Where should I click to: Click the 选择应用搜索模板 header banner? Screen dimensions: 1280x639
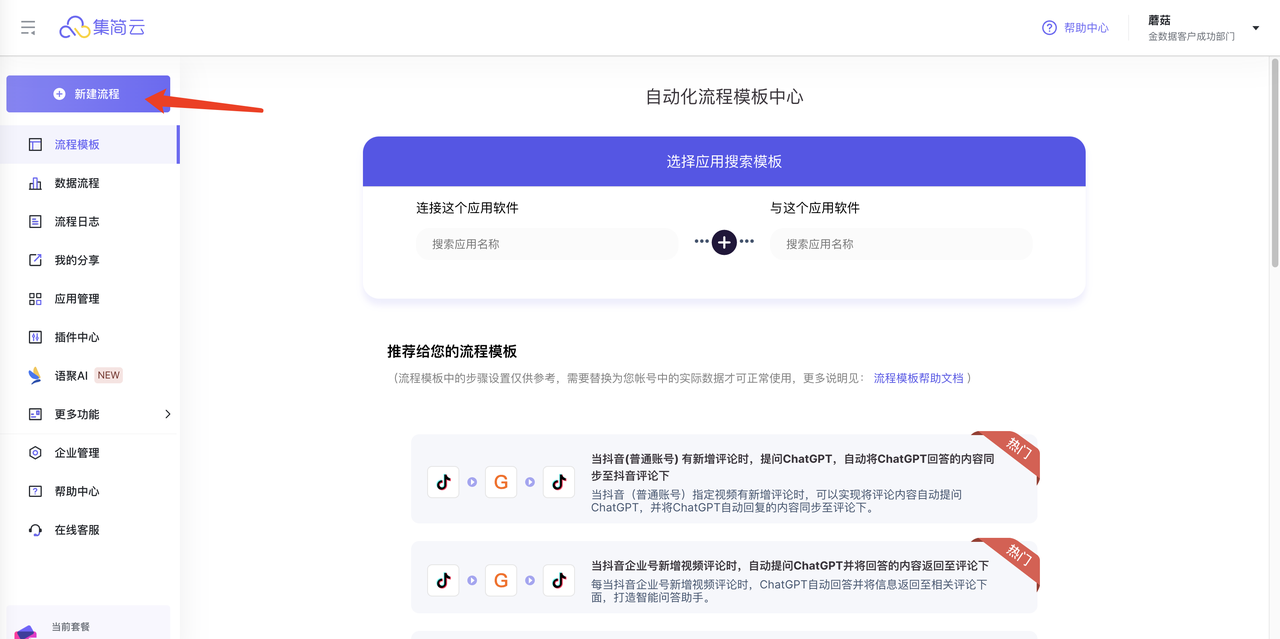point(724,161)
